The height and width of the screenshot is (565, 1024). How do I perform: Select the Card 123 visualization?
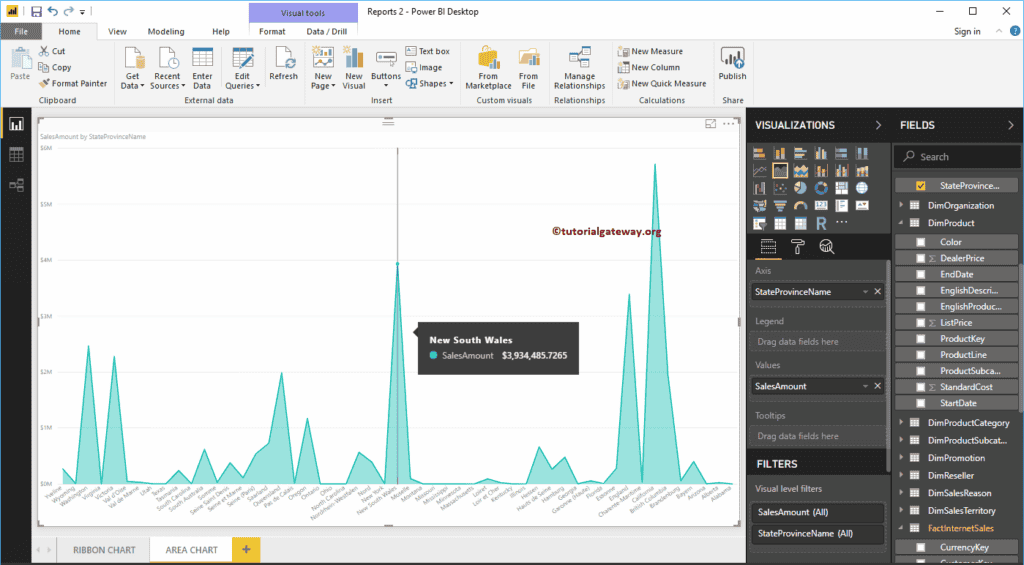(821, 206)
